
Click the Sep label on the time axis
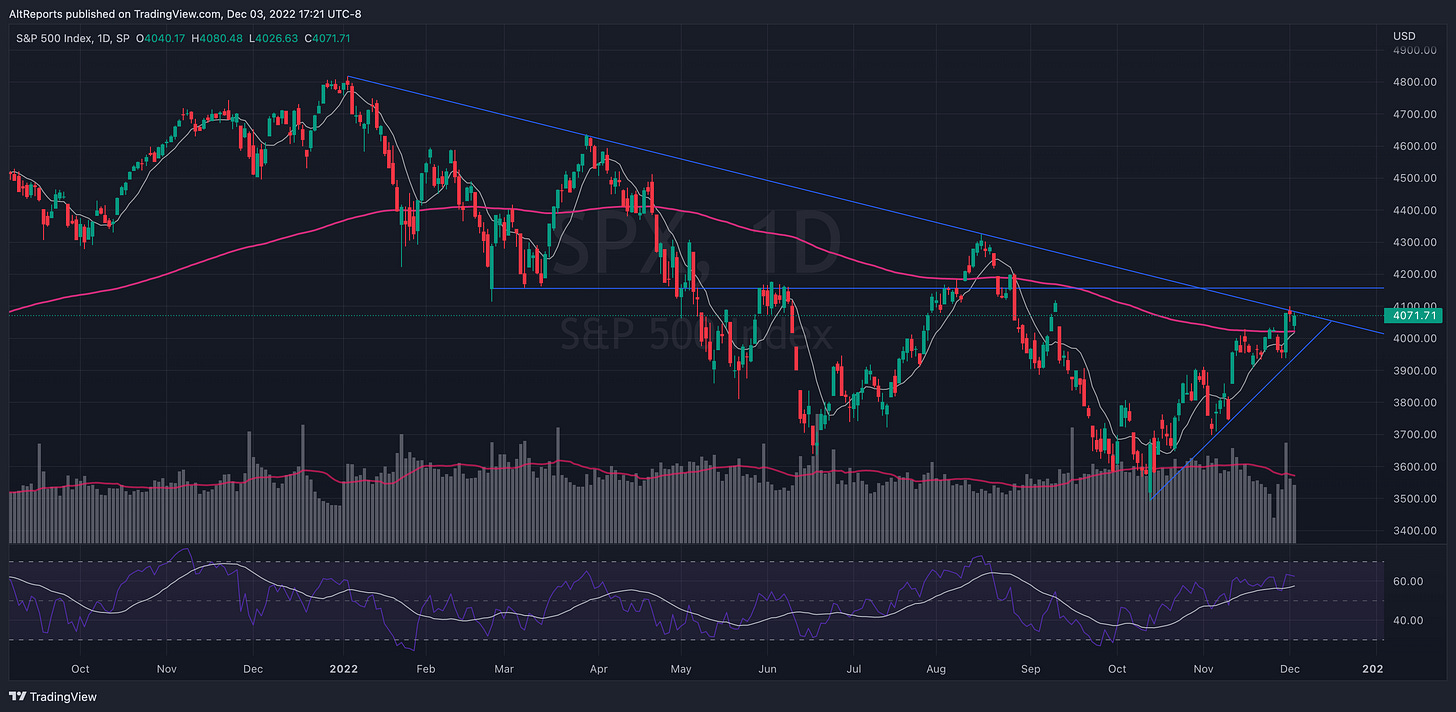[x=1031, y=669]
